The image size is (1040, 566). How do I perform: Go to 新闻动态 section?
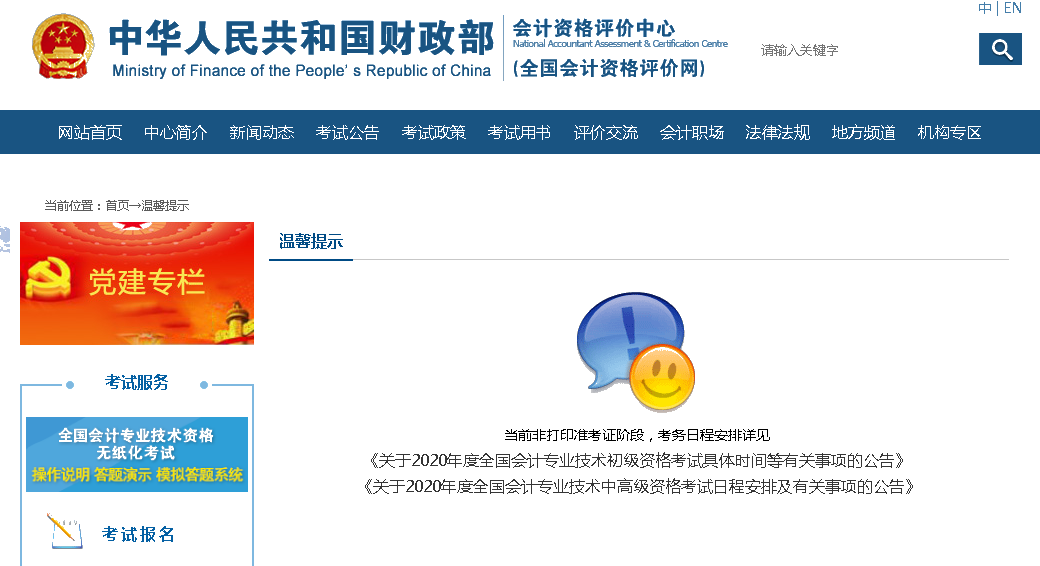pyautogui.click(x=262, y=132)
